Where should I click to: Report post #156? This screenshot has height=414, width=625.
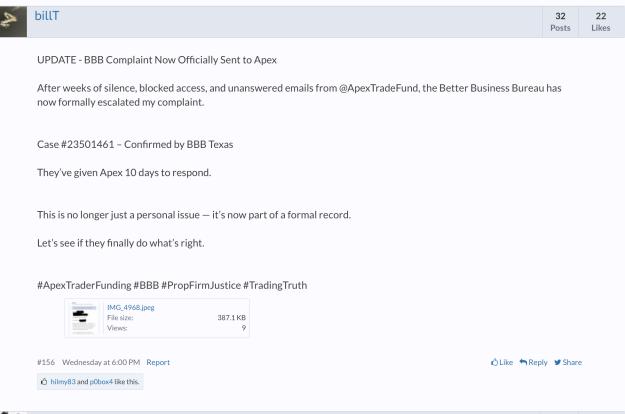tap(158, 362)
